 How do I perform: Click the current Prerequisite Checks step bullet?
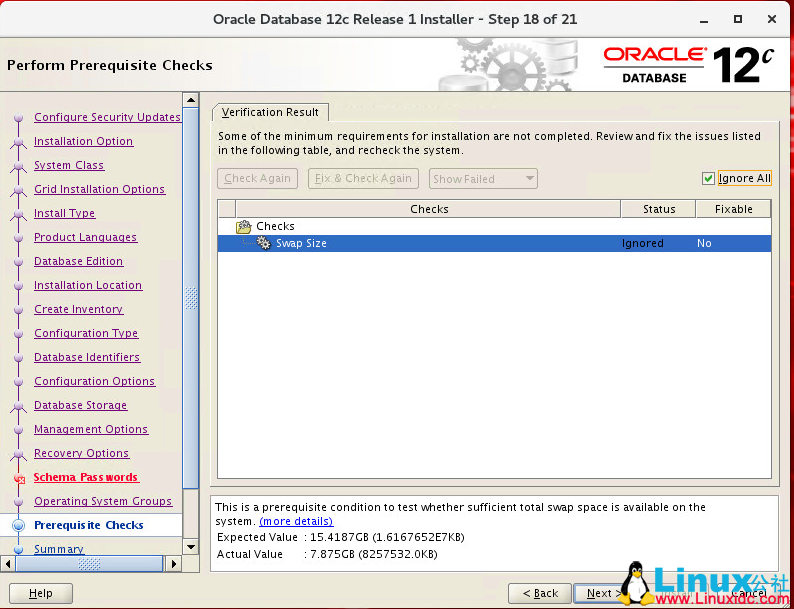click(19, 525)
